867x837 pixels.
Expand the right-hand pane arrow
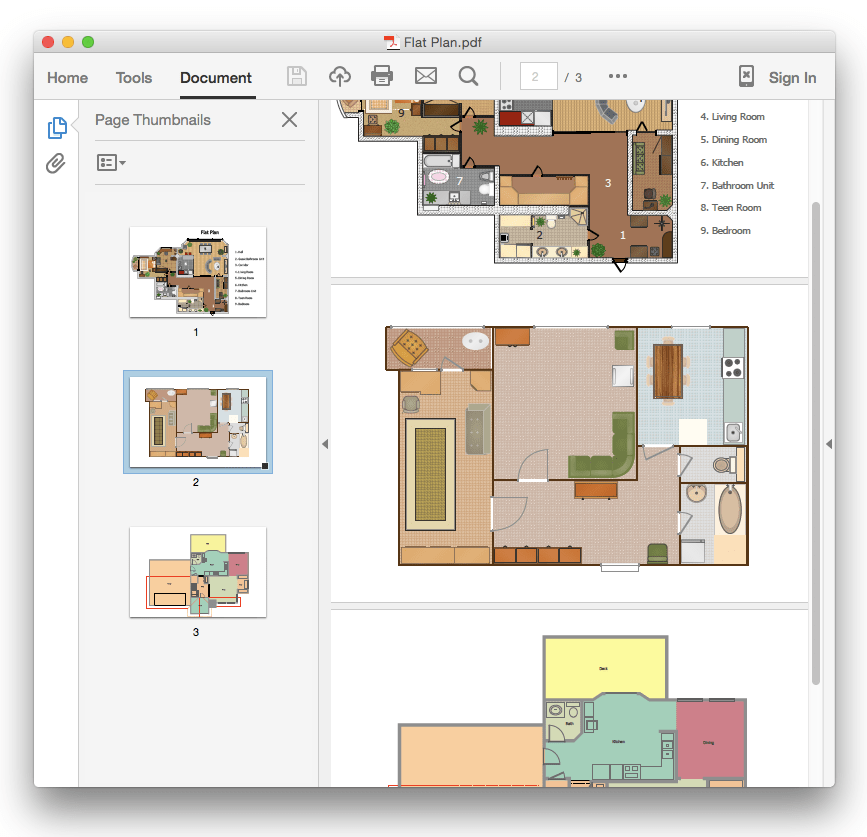[x=827, y=443]
